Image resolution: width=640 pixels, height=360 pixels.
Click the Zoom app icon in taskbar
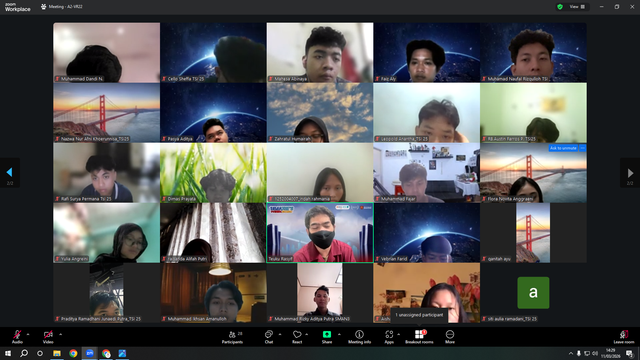click(x=90, y=353)
